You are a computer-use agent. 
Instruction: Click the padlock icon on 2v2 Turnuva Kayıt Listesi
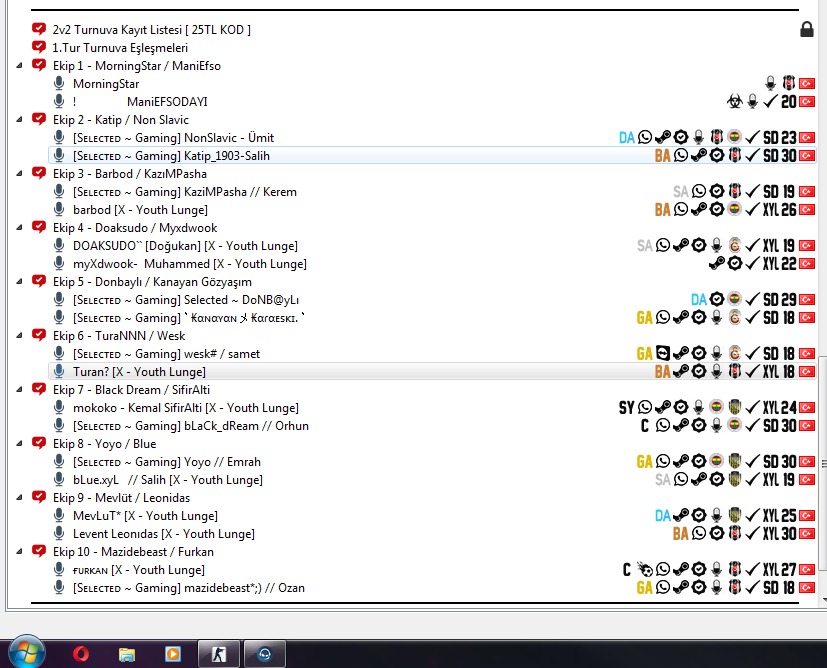[x=806, y=30]
